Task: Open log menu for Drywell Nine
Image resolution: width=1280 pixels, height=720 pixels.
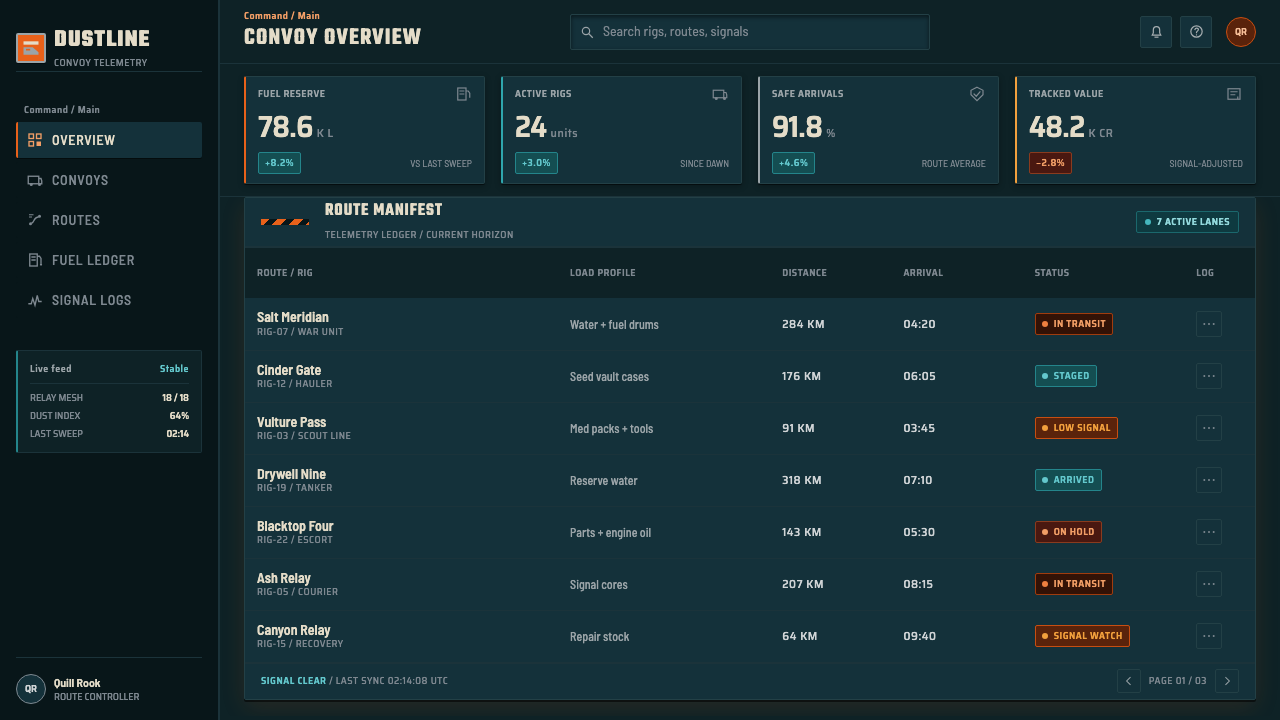Action: [x=1209, y=480]
